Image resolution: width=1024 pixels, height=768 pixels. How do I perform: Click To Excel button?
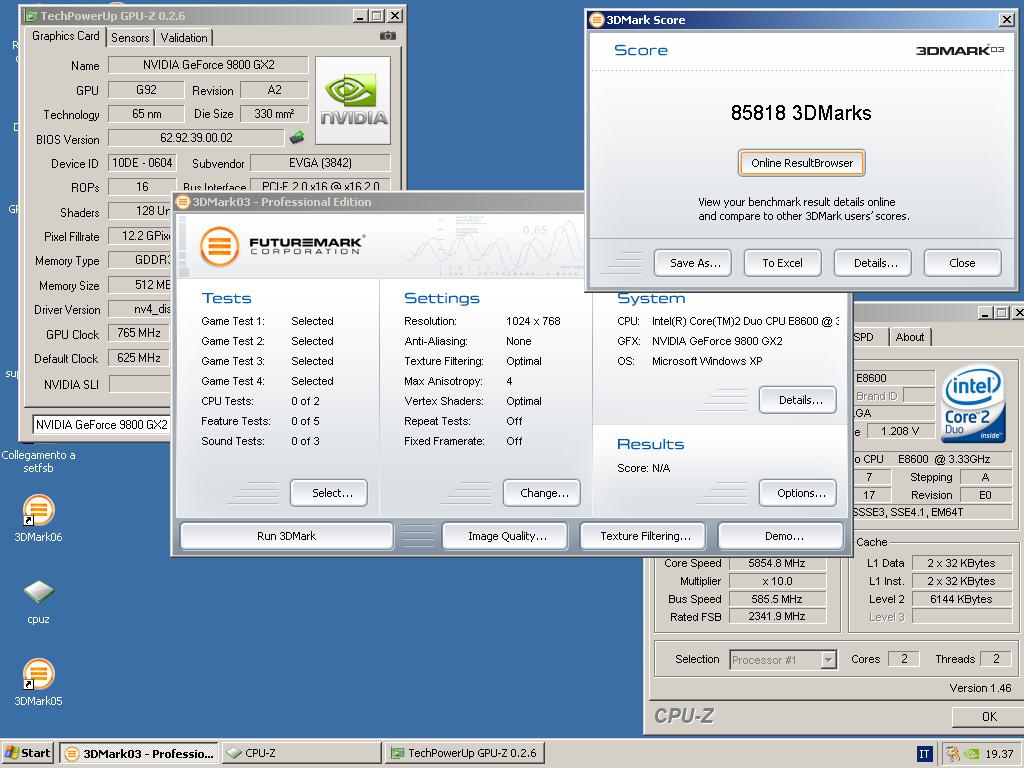[x=782, y=263]
